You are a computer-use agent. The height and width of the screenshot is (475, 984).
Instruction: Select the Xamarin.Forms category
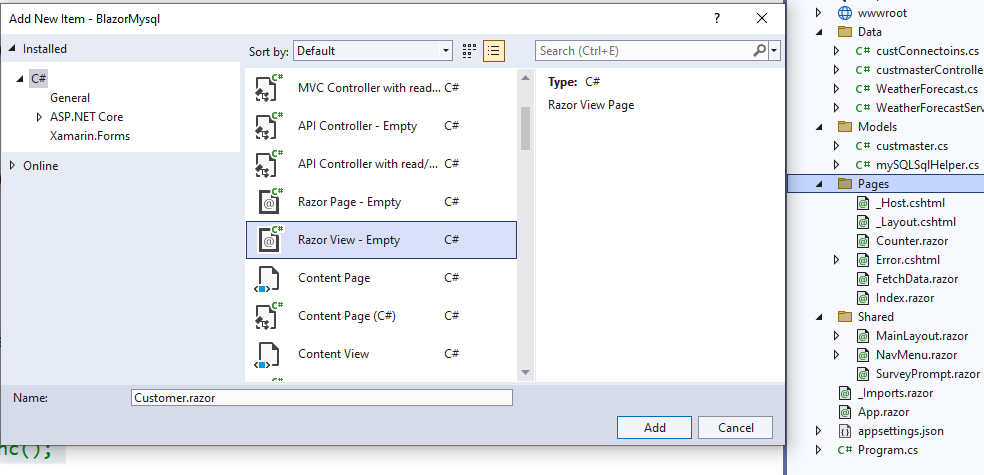click(90, 136)
